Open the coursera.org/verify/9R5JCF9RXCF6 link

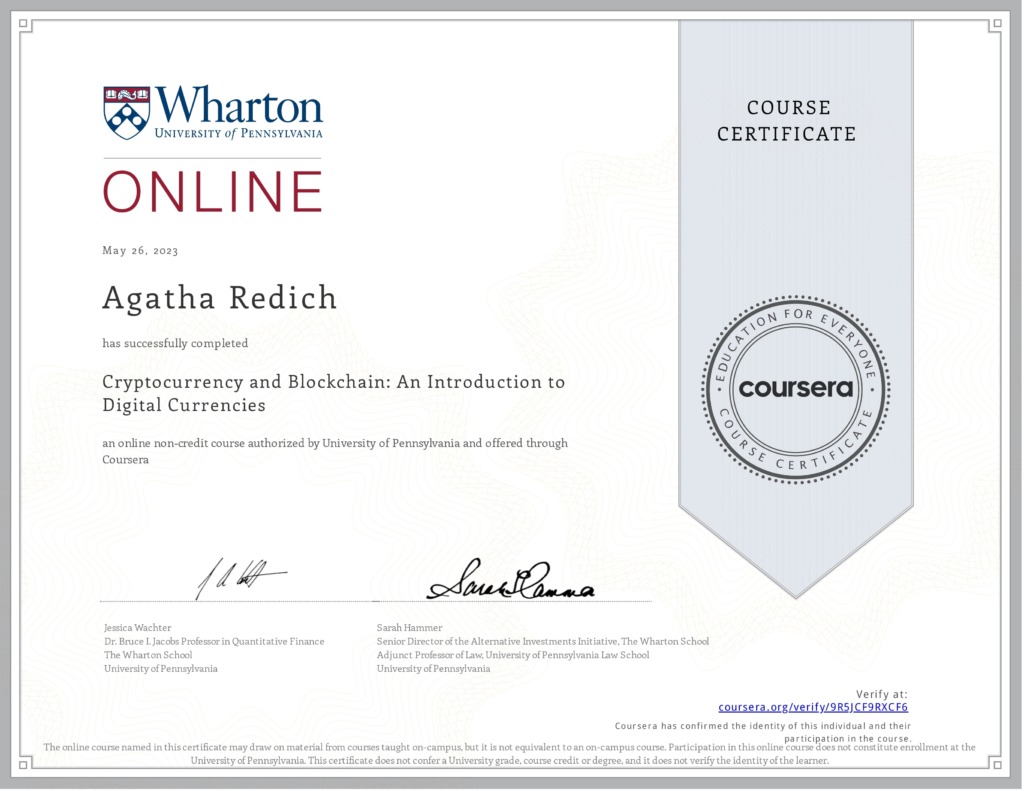tap(812, 707)
